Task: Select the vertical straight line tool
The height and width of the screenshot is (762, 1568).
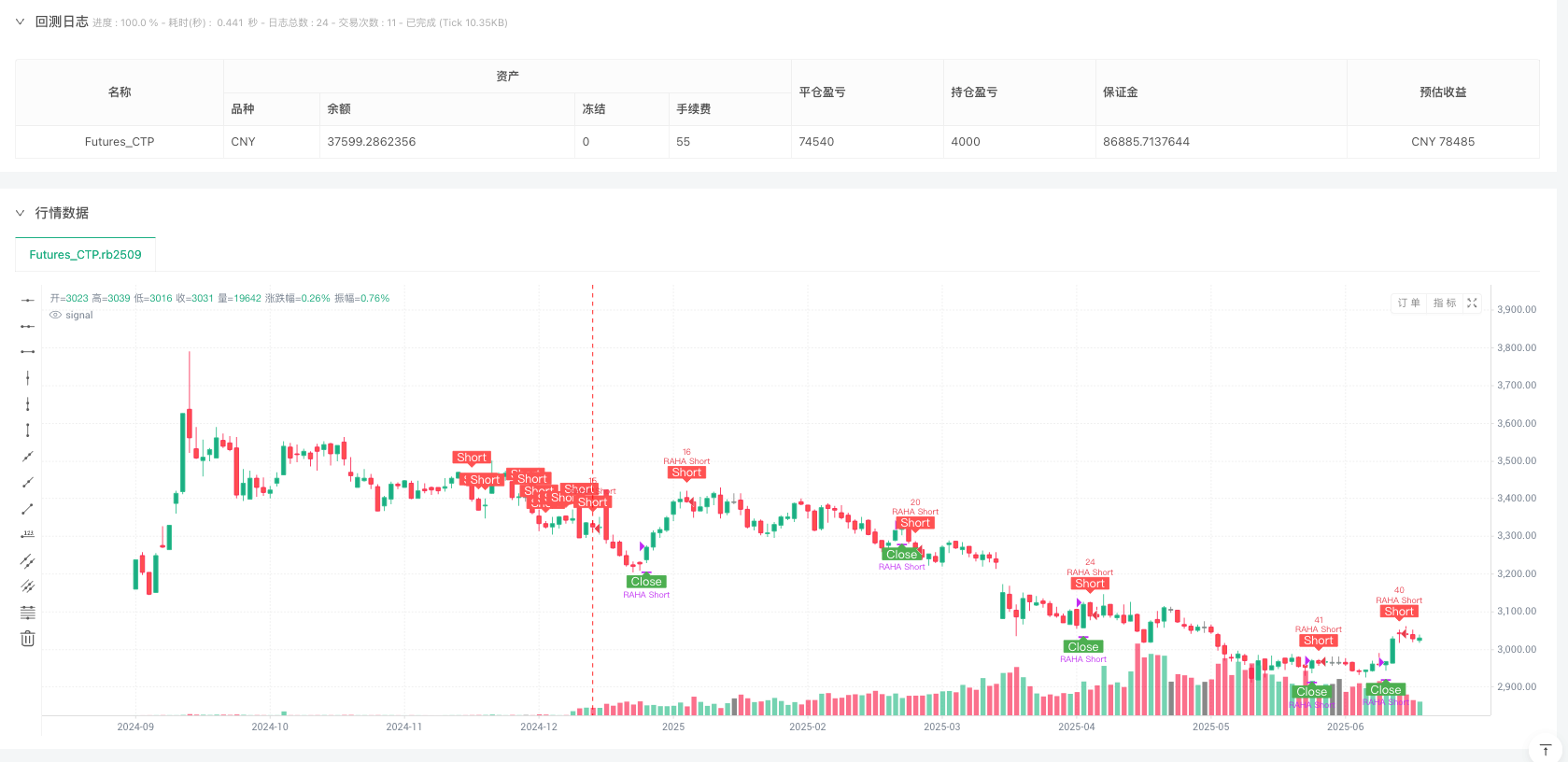Action: (28, 378)
